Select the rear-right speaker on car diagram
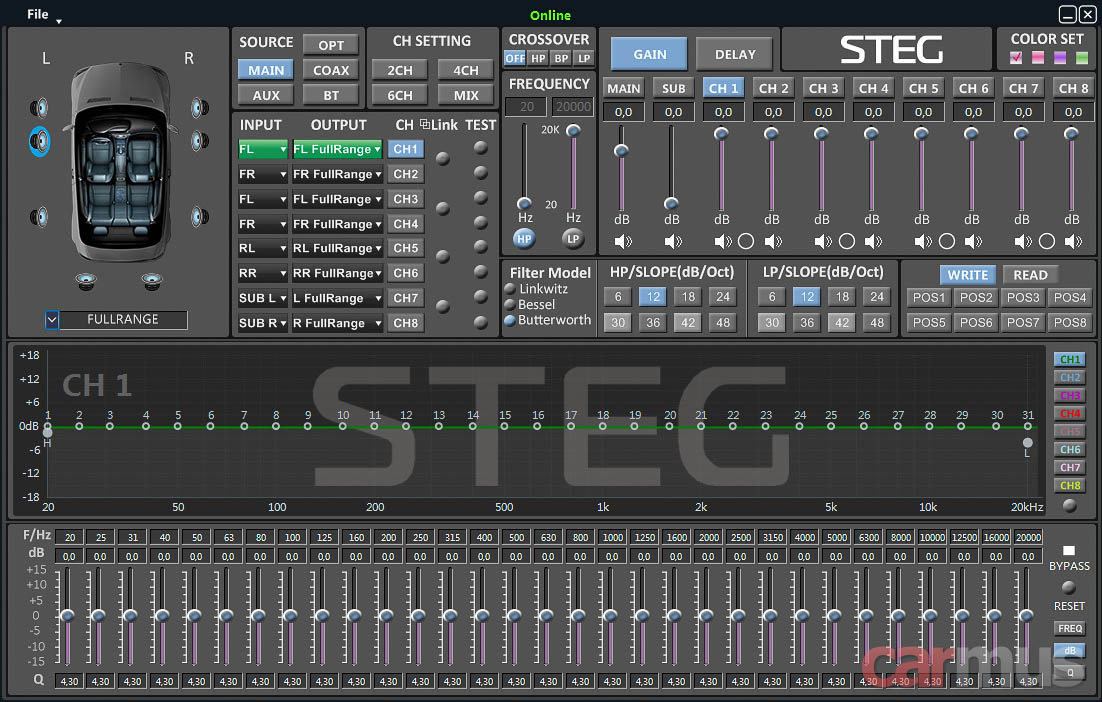Viewport: 1102px width, 702px height. coord(200,216)
